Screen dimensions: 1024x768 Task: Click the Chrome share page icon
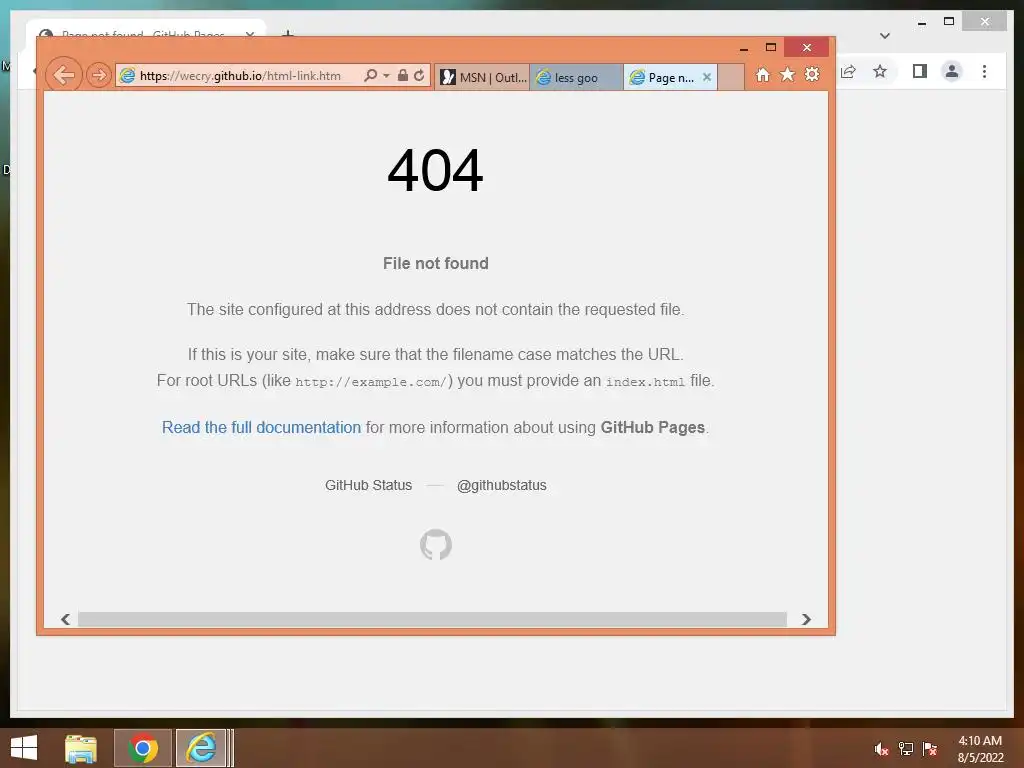(848, 71)
